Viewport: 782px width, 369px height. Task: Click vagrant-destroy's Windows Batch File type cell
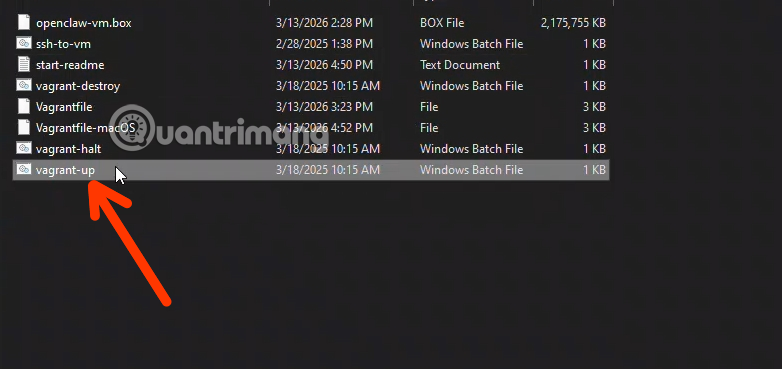[471, 86]
